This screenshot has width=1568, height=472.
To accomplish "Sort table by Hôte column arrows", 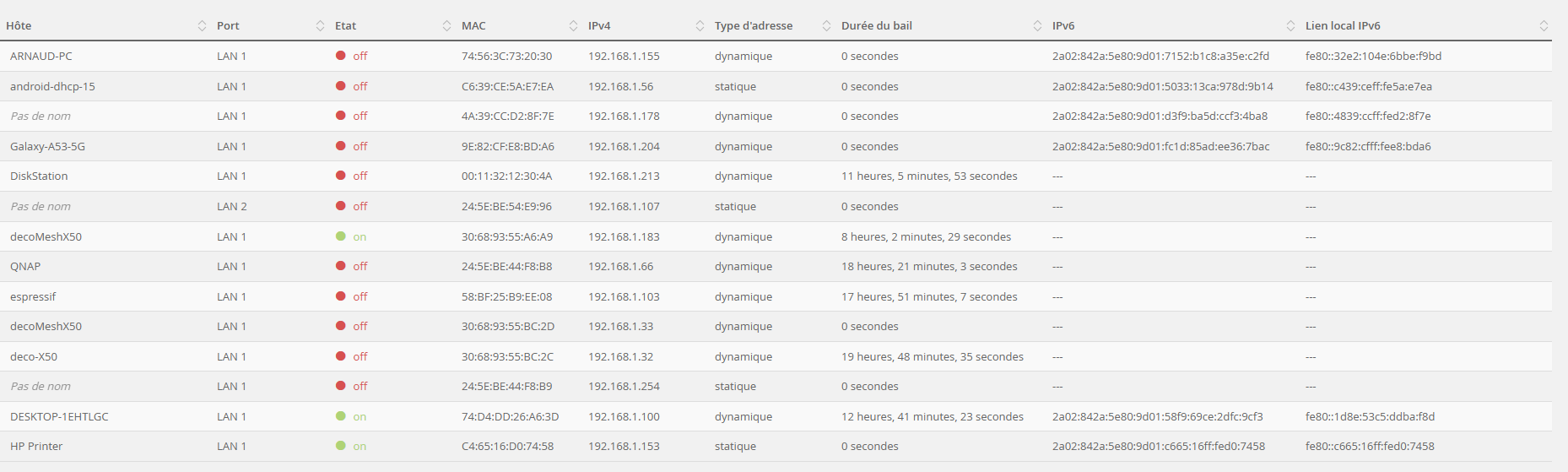I will click(202, 26).
